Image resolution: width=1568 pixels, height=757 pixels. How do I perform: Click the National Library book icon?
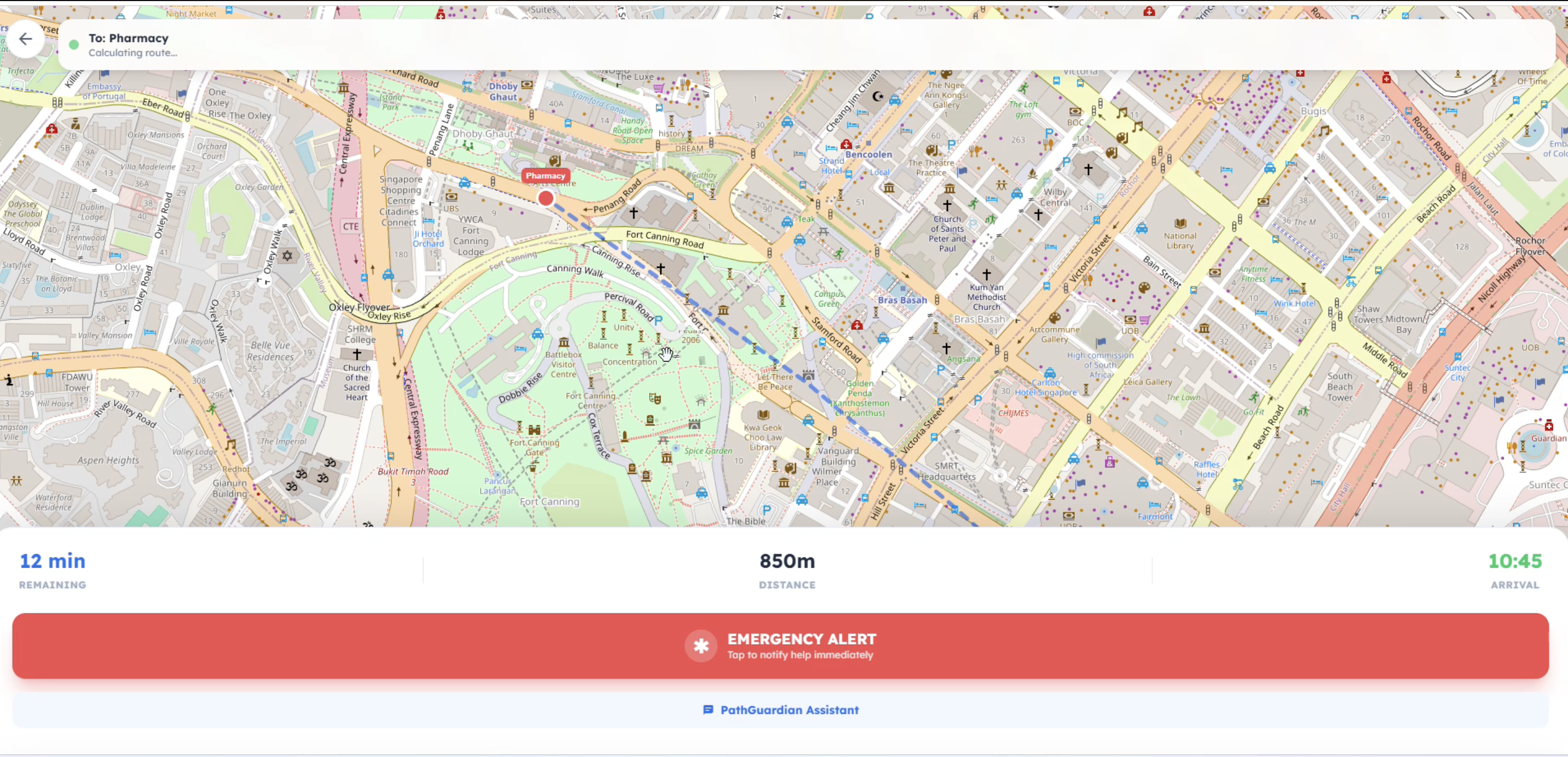click(1180, 223)
